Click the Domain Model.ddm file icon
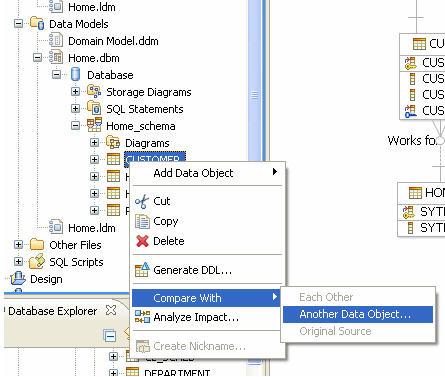This screenshot has width=445, height=377. point(56,40)
